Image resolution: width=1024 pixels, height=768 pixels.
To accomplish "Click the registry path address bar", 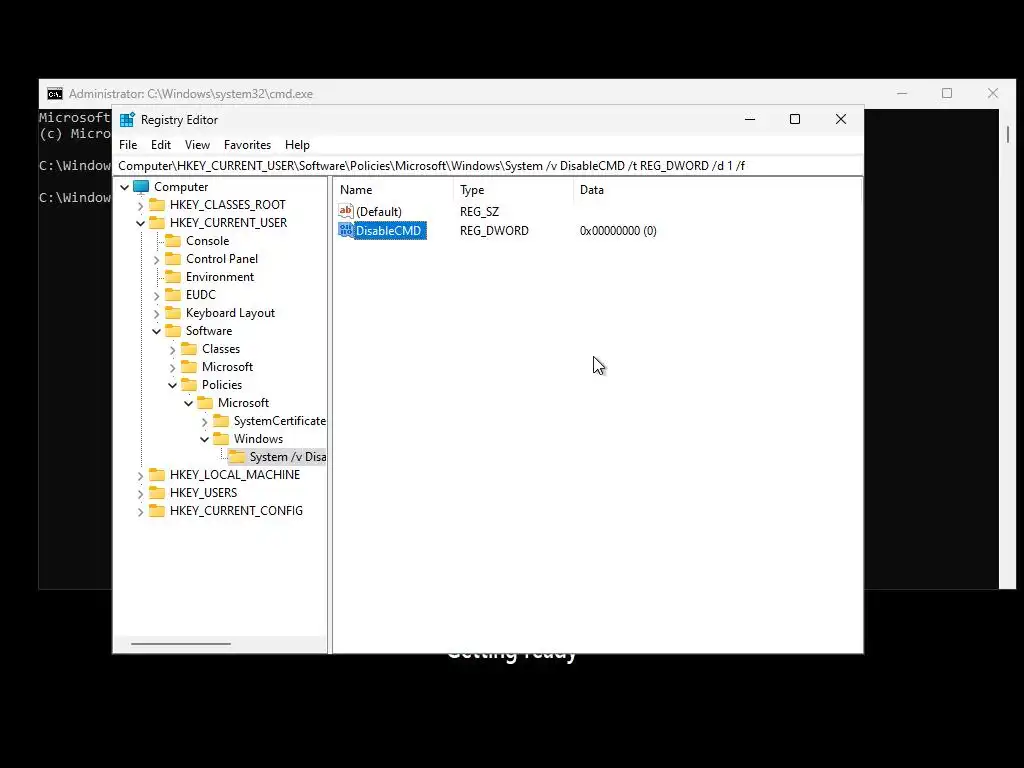I will (488, 166).
